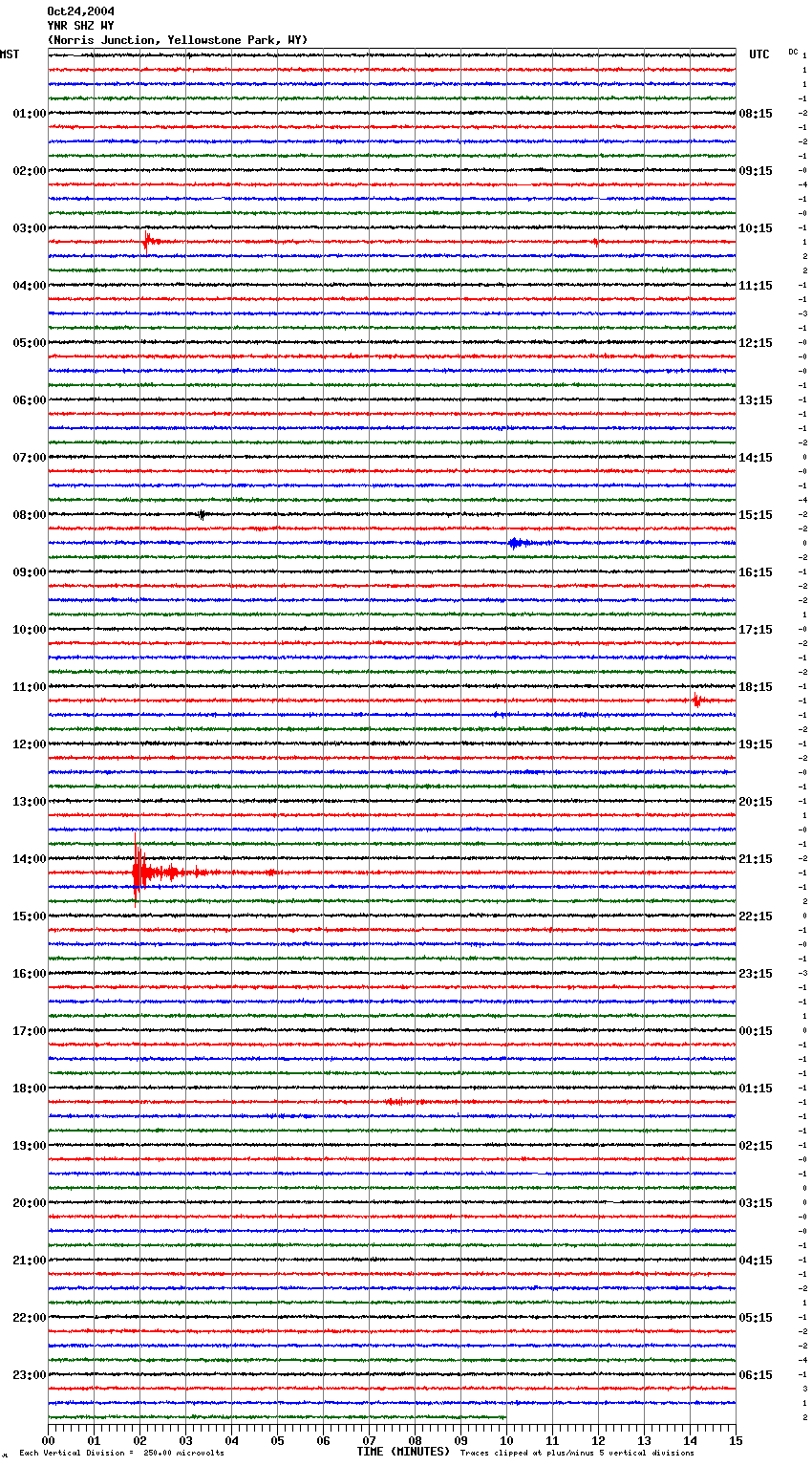Select the 15:00 MST time label
The height and width of the screenshot is (1466, 812).
coord(30,916)
